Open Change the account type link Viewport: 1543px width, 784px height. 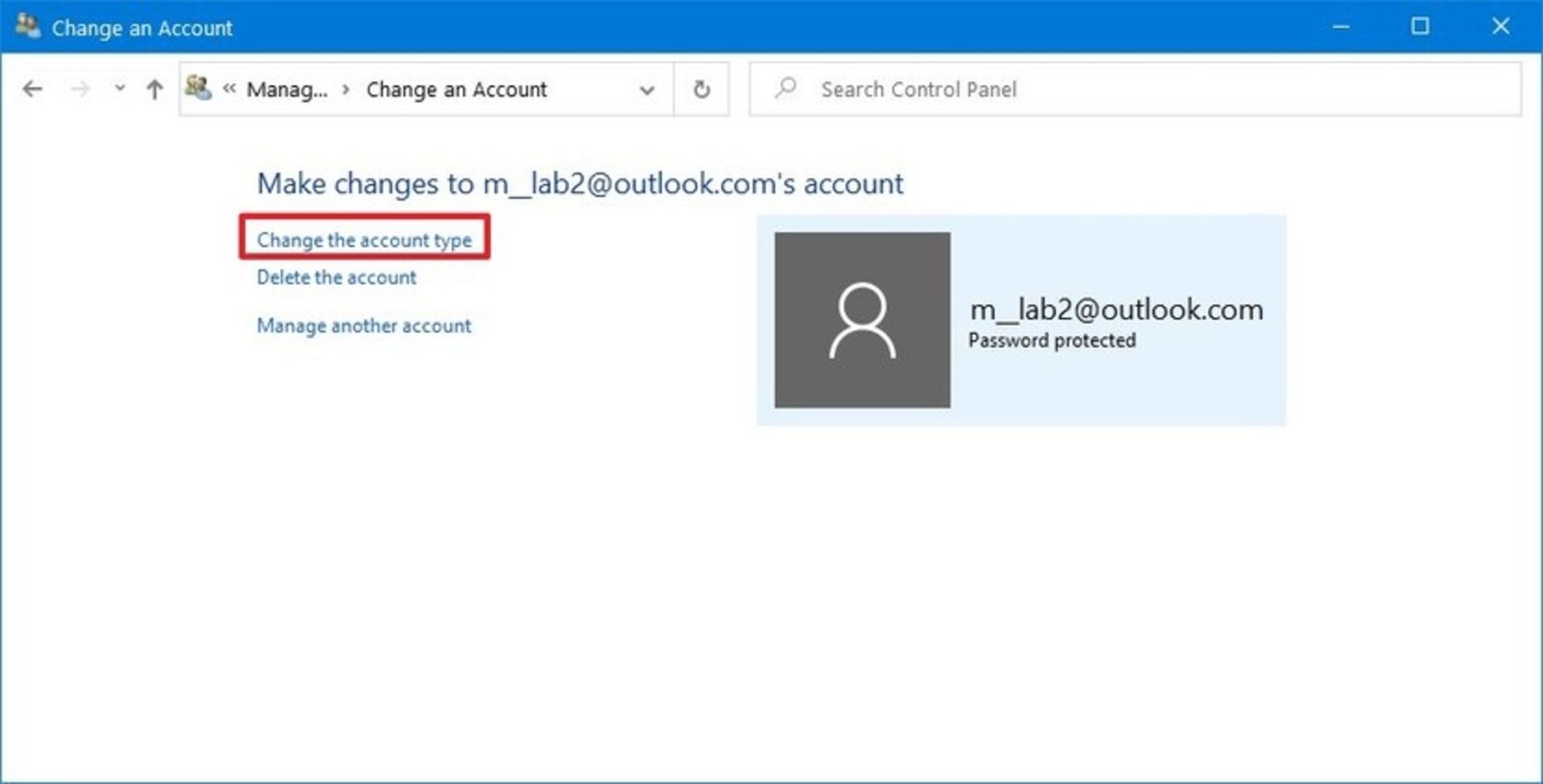click(x=364, y=239)
